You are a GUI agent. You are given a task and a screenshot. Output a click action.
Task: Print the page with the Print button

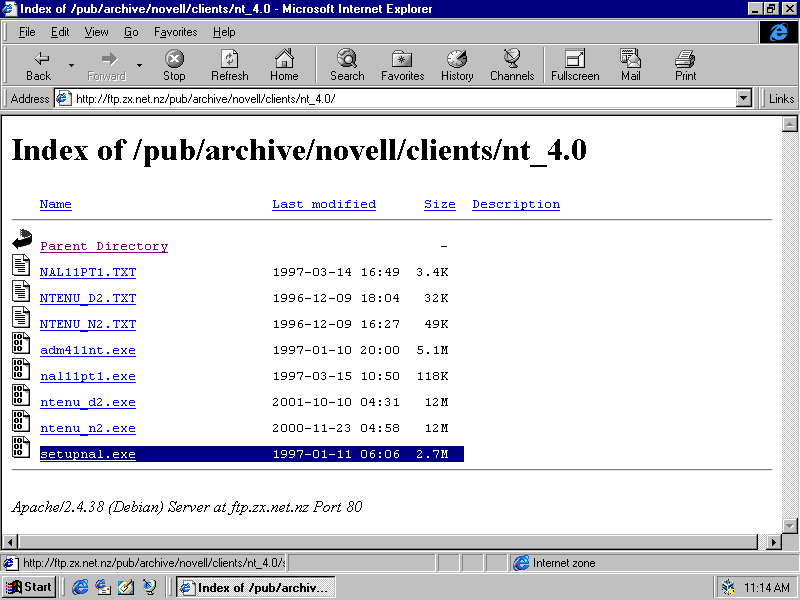click(x=685, y=65)
